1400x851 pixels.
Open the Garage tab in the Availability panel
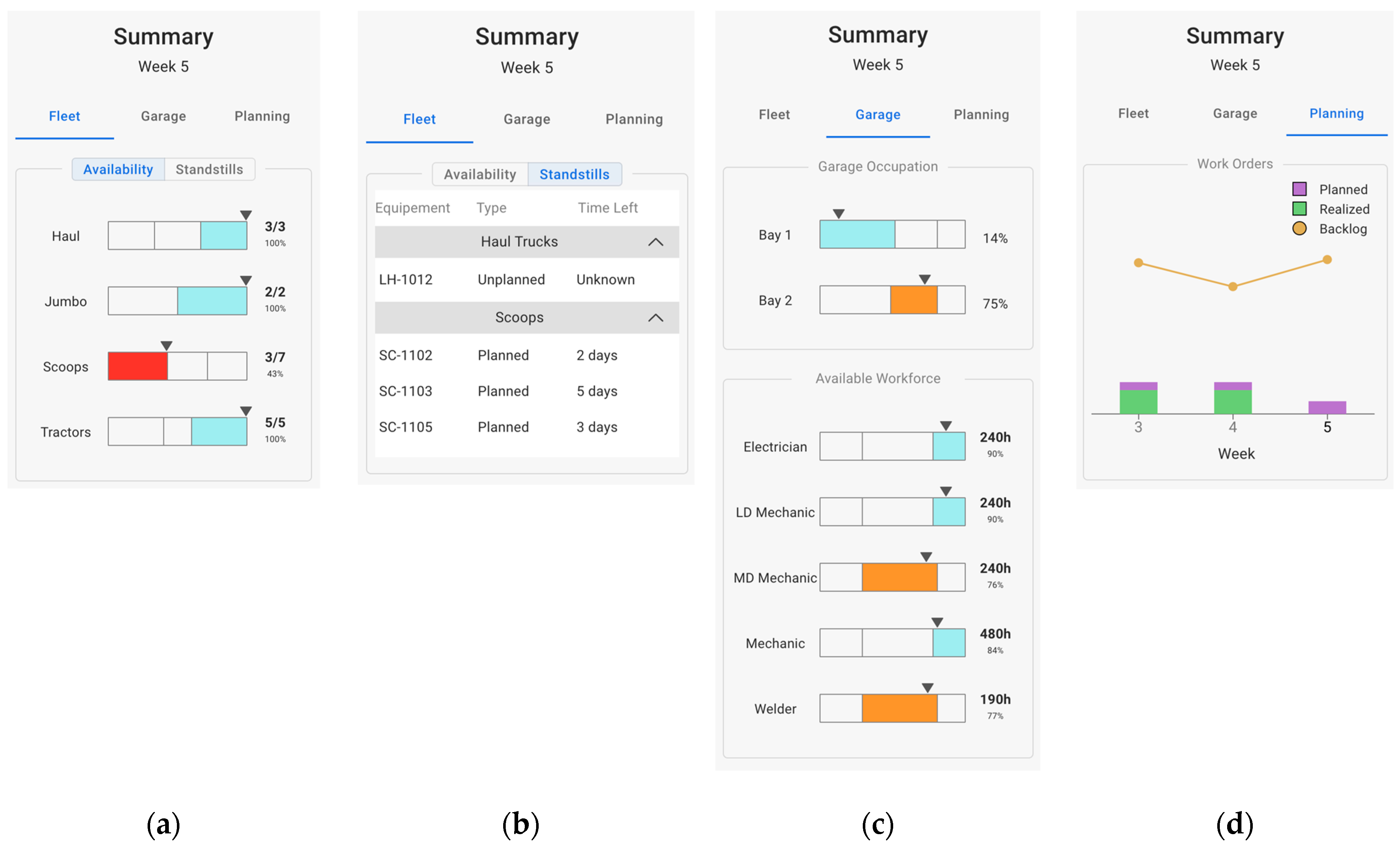pyautogui.click(x=163, y=116)
